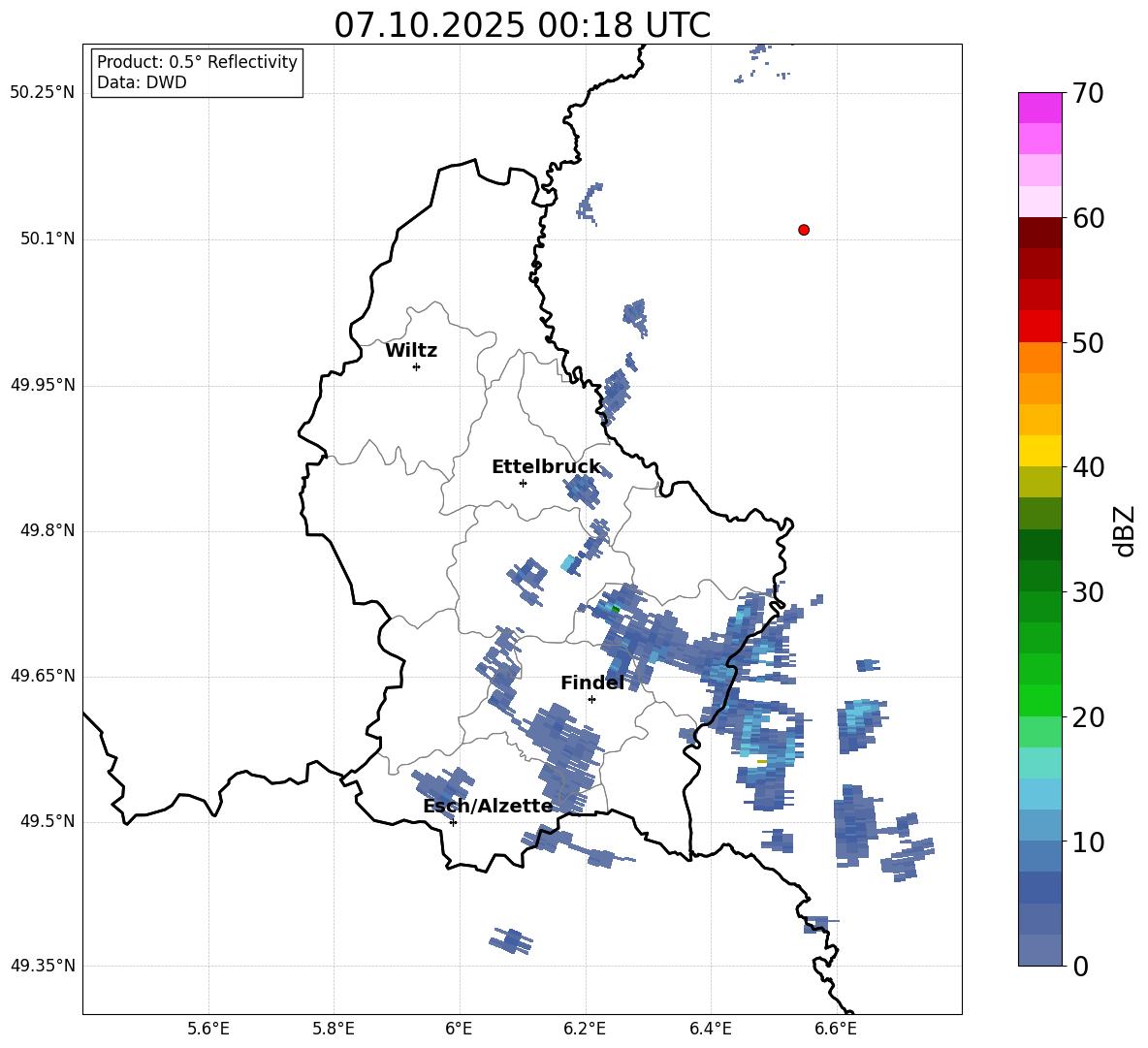Click the Esch/Alzette station cross marker
Image resolution: width=1148 pixels, height=1048 pixels.
[x=453, y=822]
